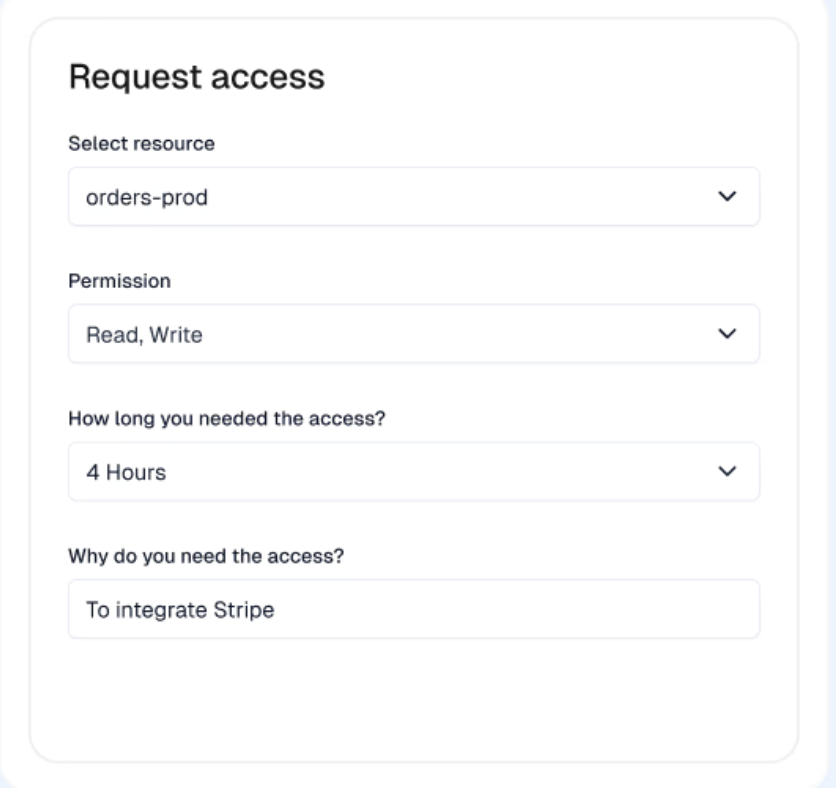Click the "Permission" field label
The image size is (836, 788).
(119, 281)
